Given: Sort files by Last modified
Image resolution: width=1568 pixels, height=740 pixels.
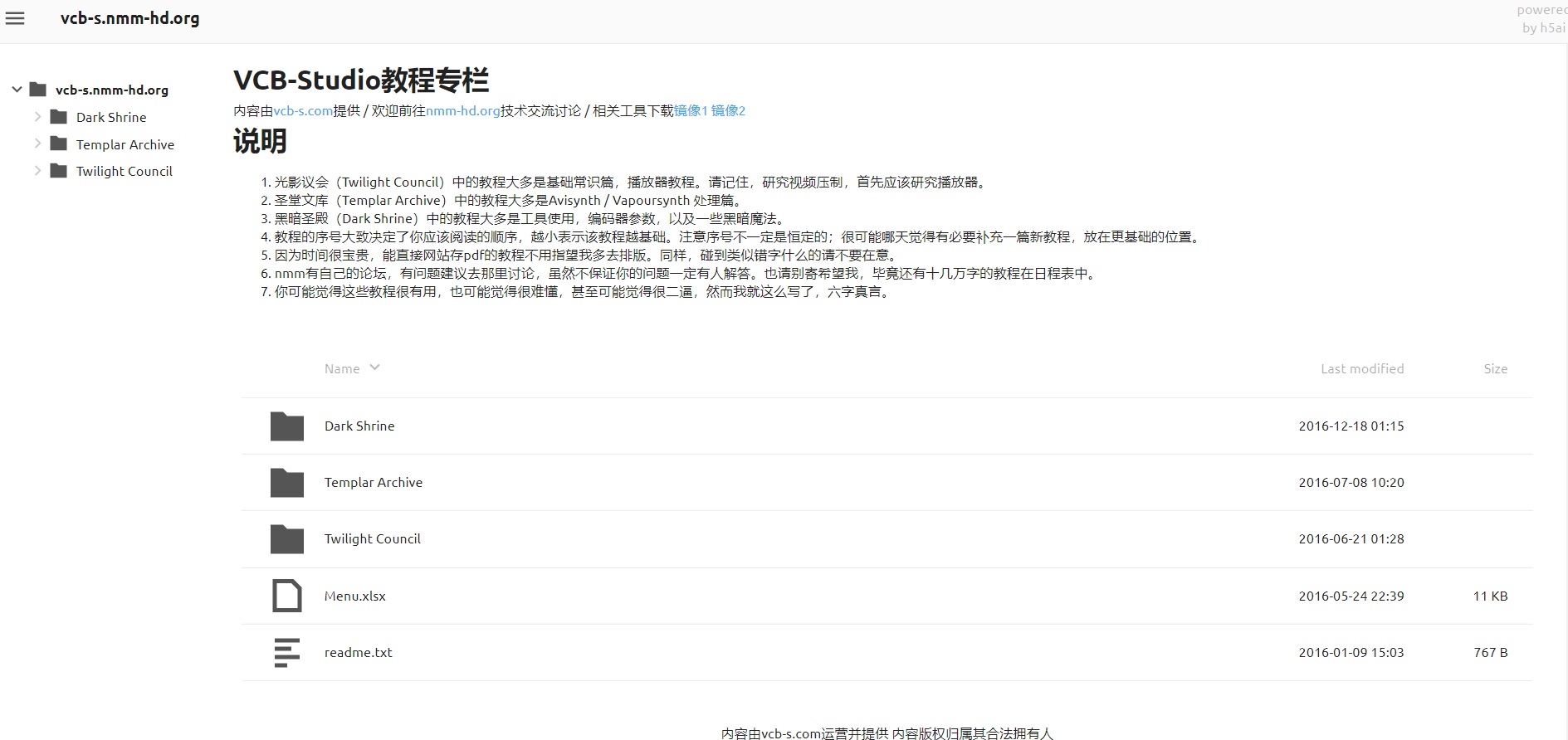Looking at the screenshot, I should pyautogui.click(x=1361, y=369).
